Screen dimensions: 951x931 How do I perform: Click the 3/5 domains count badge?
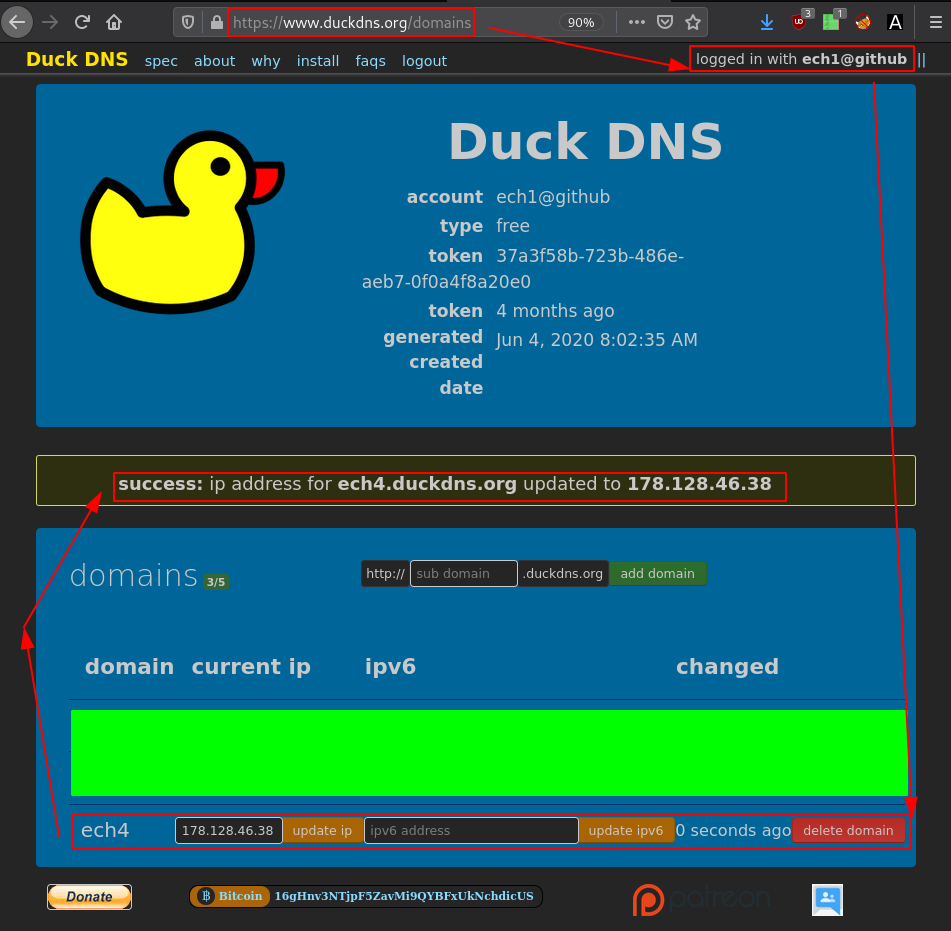(x=215, y=582)
